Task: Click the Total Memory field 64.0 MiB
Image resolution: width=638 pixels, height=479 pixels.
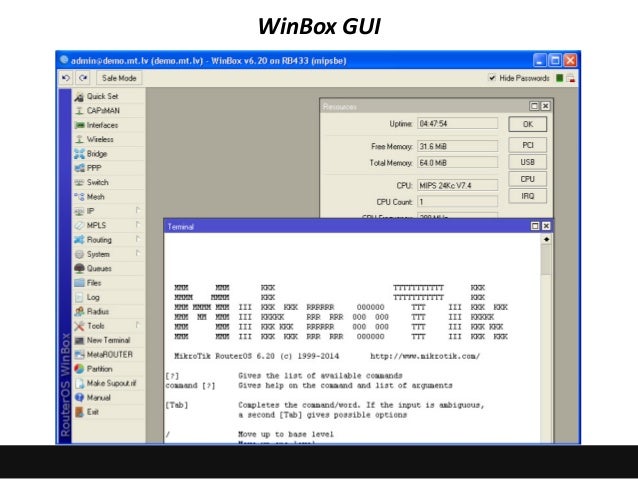Action: [x=457, y=163]
